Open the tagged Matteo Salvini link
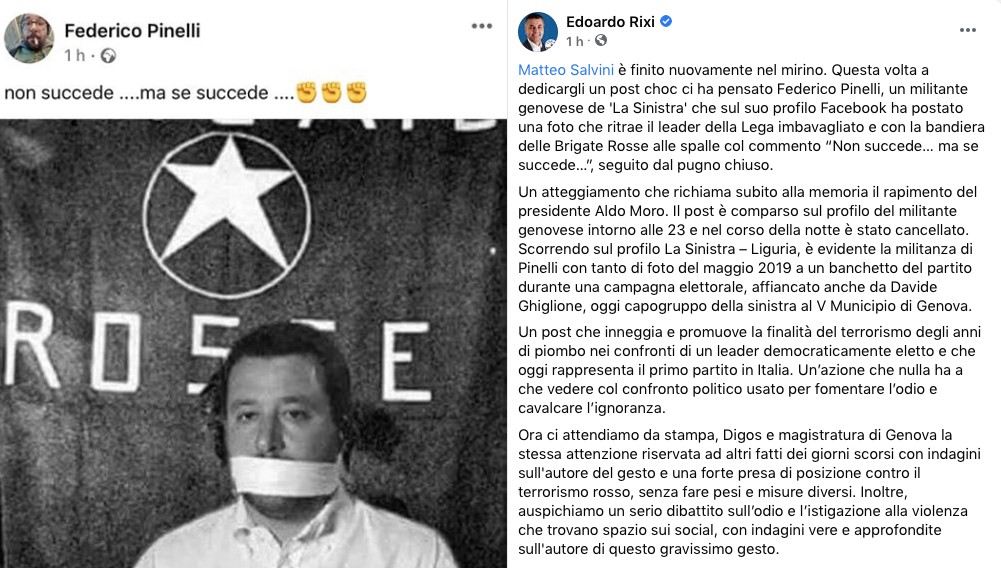Viewport: 1001px width, 568px height. point(566,70)
